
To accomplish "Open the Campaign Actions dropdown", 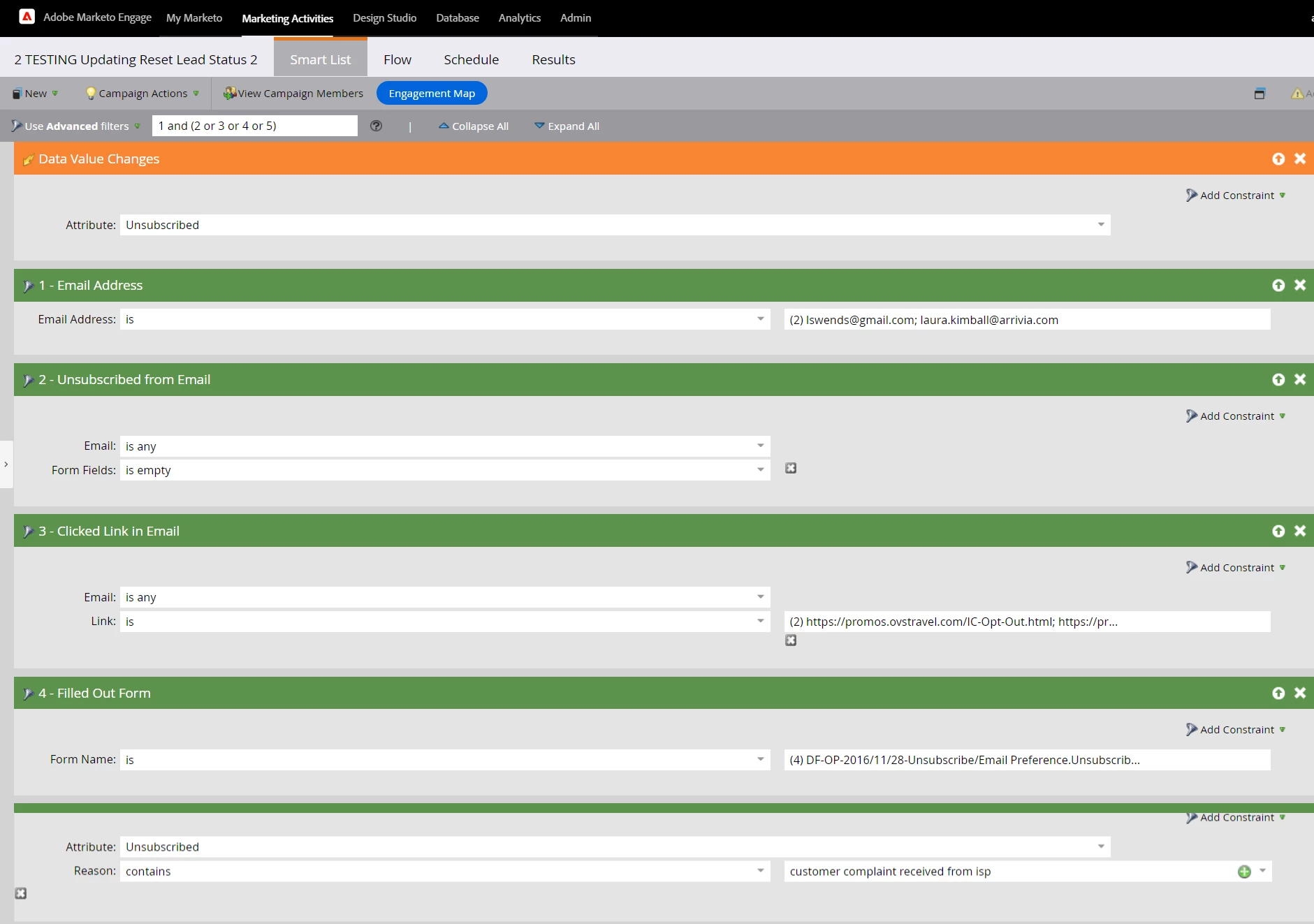I will (x=143, y=94).
